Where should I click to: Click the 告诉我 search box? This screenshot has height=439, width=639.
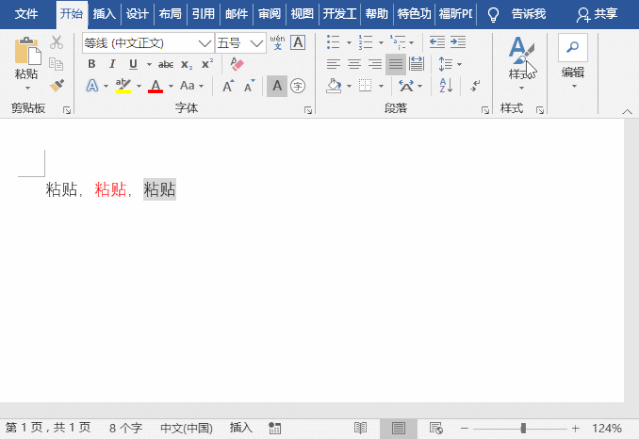click(x=528, y=14)
